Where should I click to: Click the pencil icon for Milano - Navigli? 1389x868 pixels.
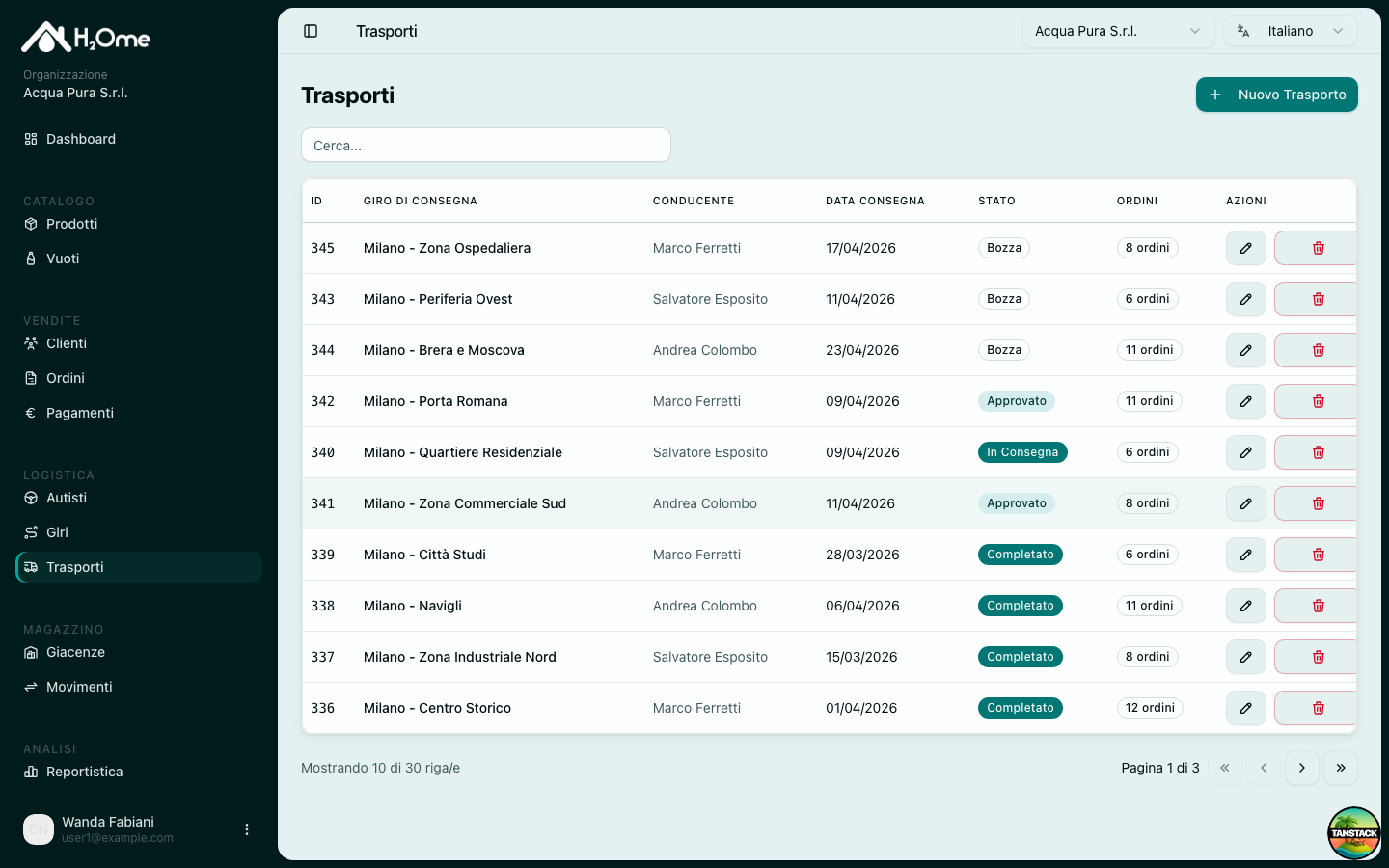pos(1246,606)
